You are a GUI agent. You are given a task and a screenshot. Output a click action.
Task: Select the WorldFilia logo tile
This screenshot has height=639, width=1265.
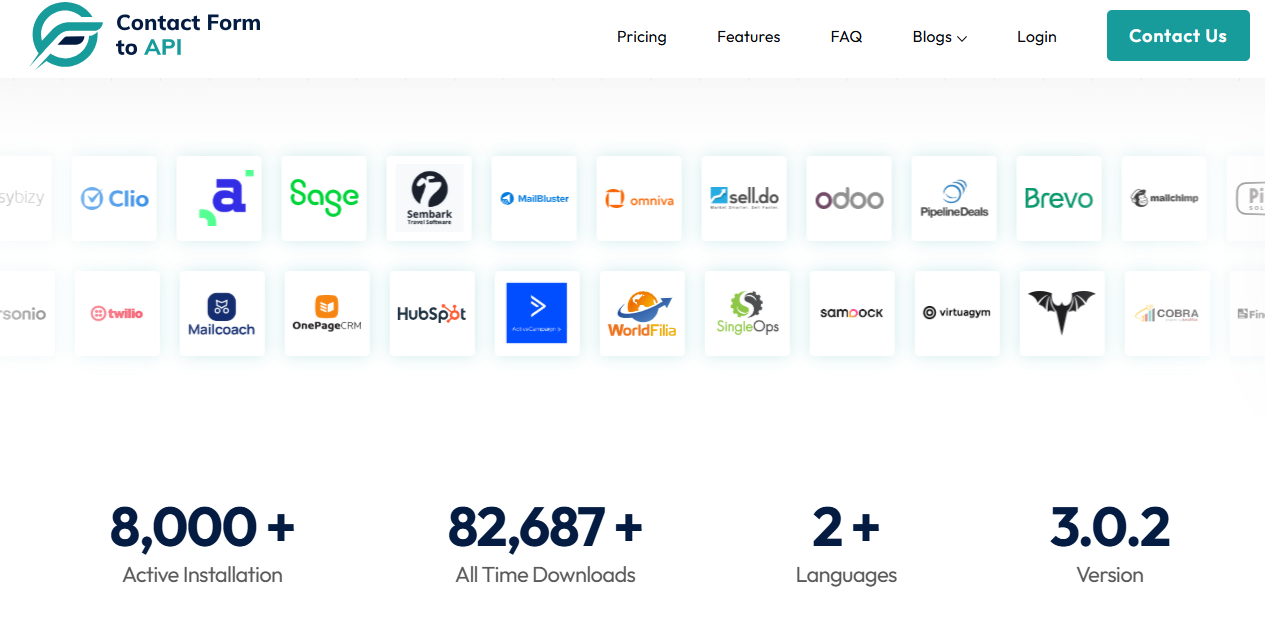(642, 313)
